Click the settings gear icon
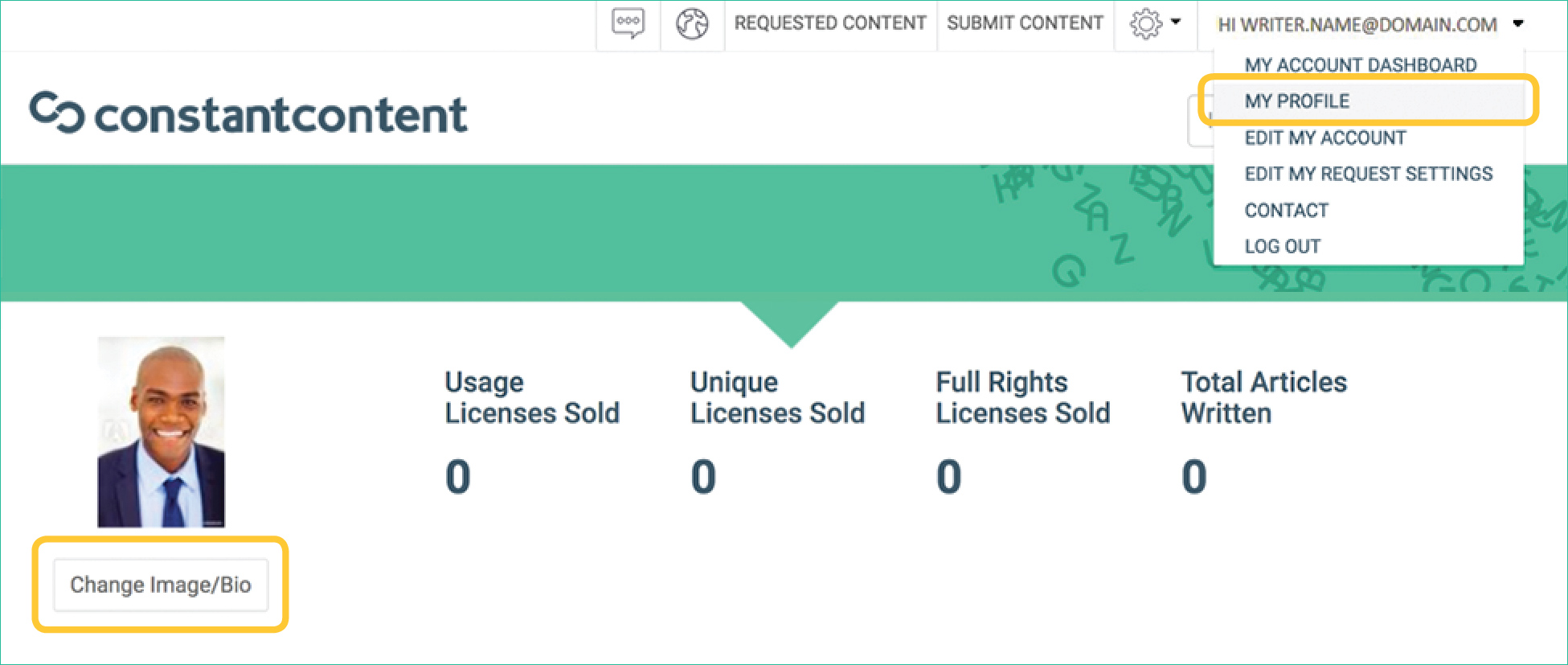 point(1145,24)
